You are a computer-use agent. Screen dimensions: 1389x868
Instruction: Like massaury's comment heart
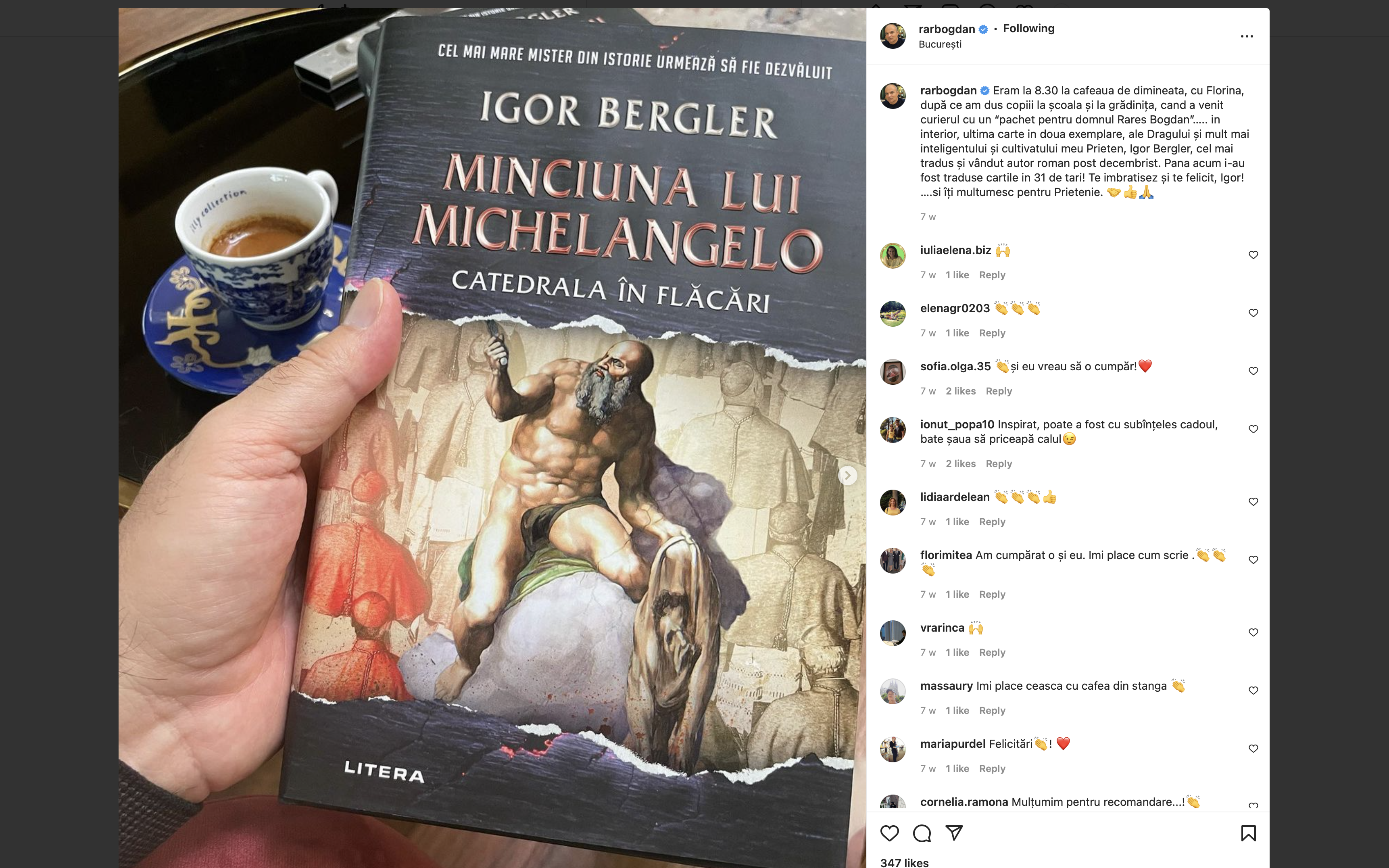click(x=1253, y=691)
